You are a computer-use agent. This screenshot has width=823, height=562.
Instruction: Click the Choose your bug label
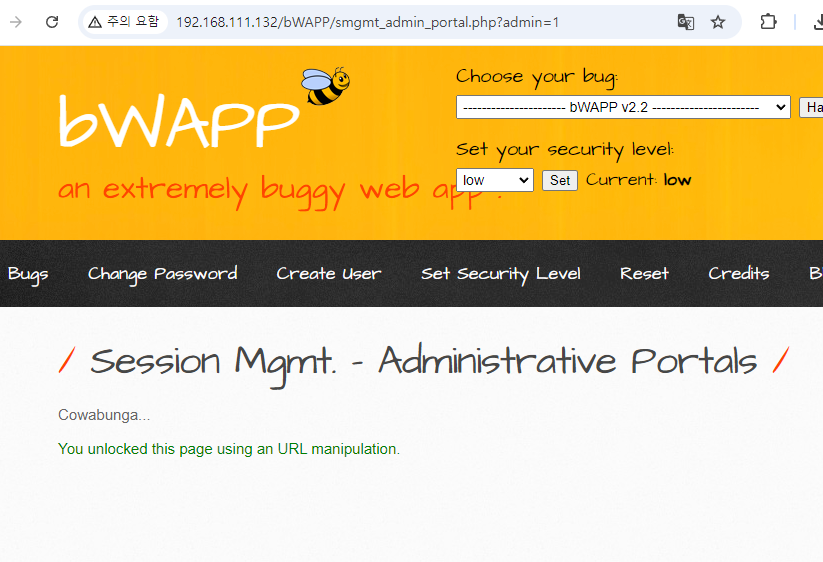(x=537, y=78)
